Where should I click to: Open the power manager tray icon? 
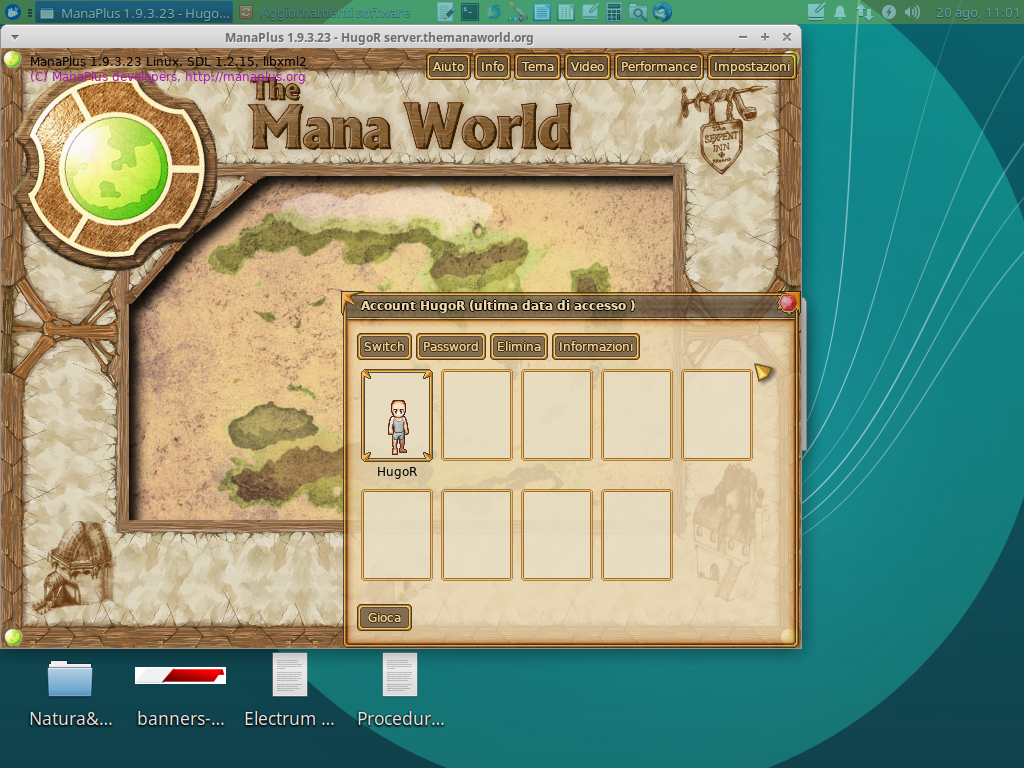889,12
